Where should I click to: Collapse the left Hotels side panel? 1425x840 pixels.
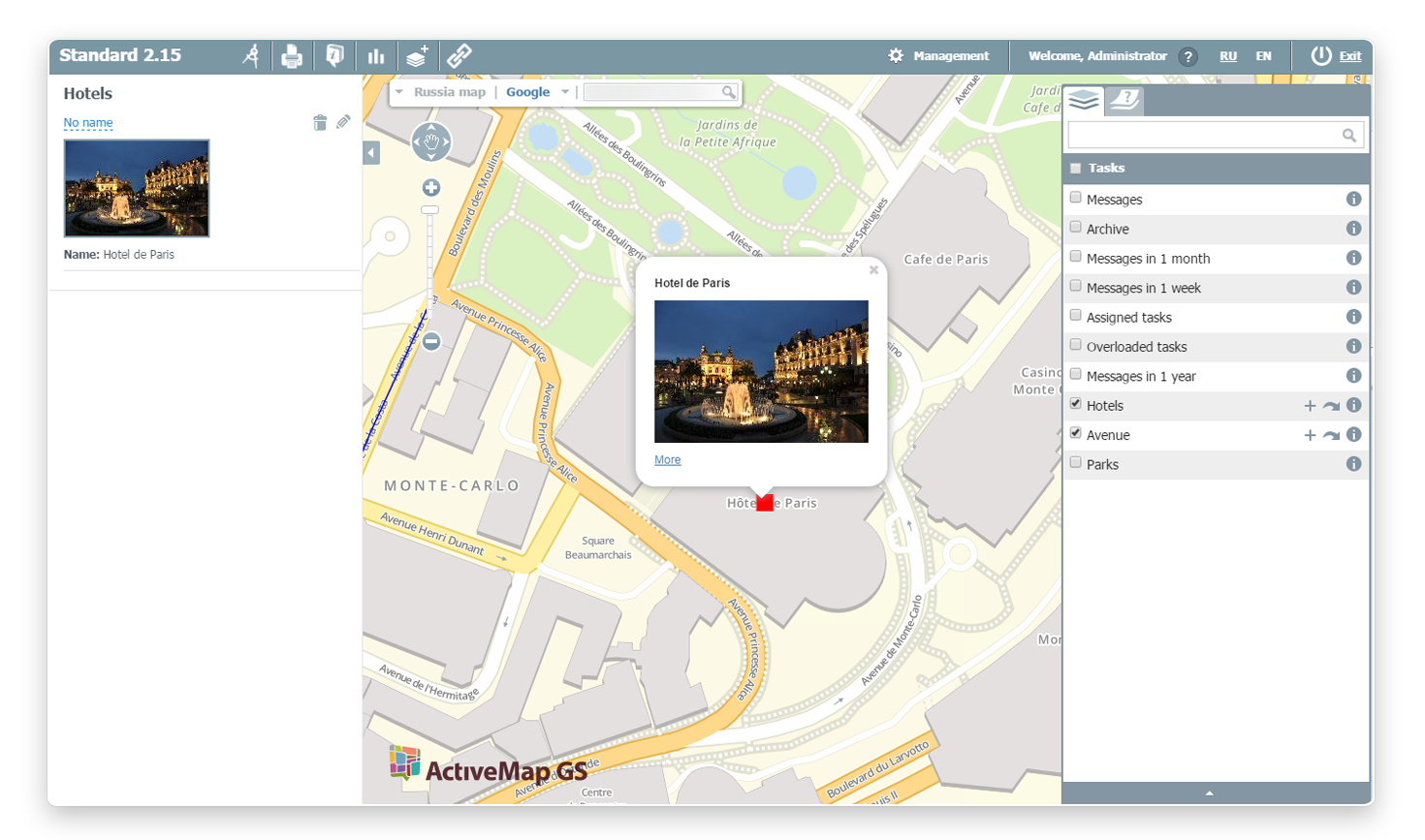(371, 153)
